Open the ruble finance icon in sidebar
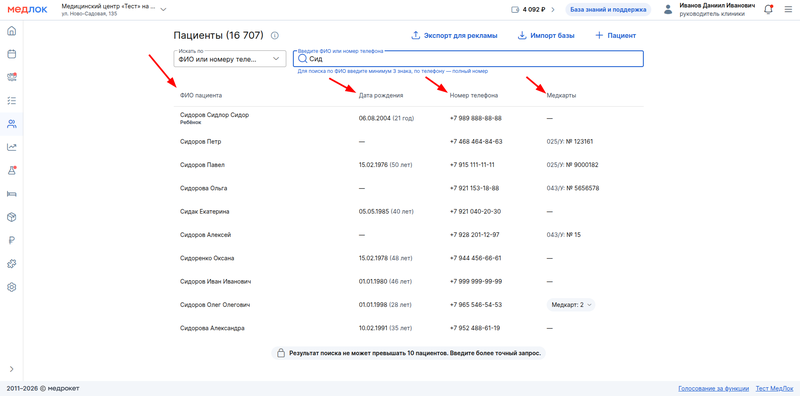The width and height of the screenshot is (800, 396). point(12,240)
